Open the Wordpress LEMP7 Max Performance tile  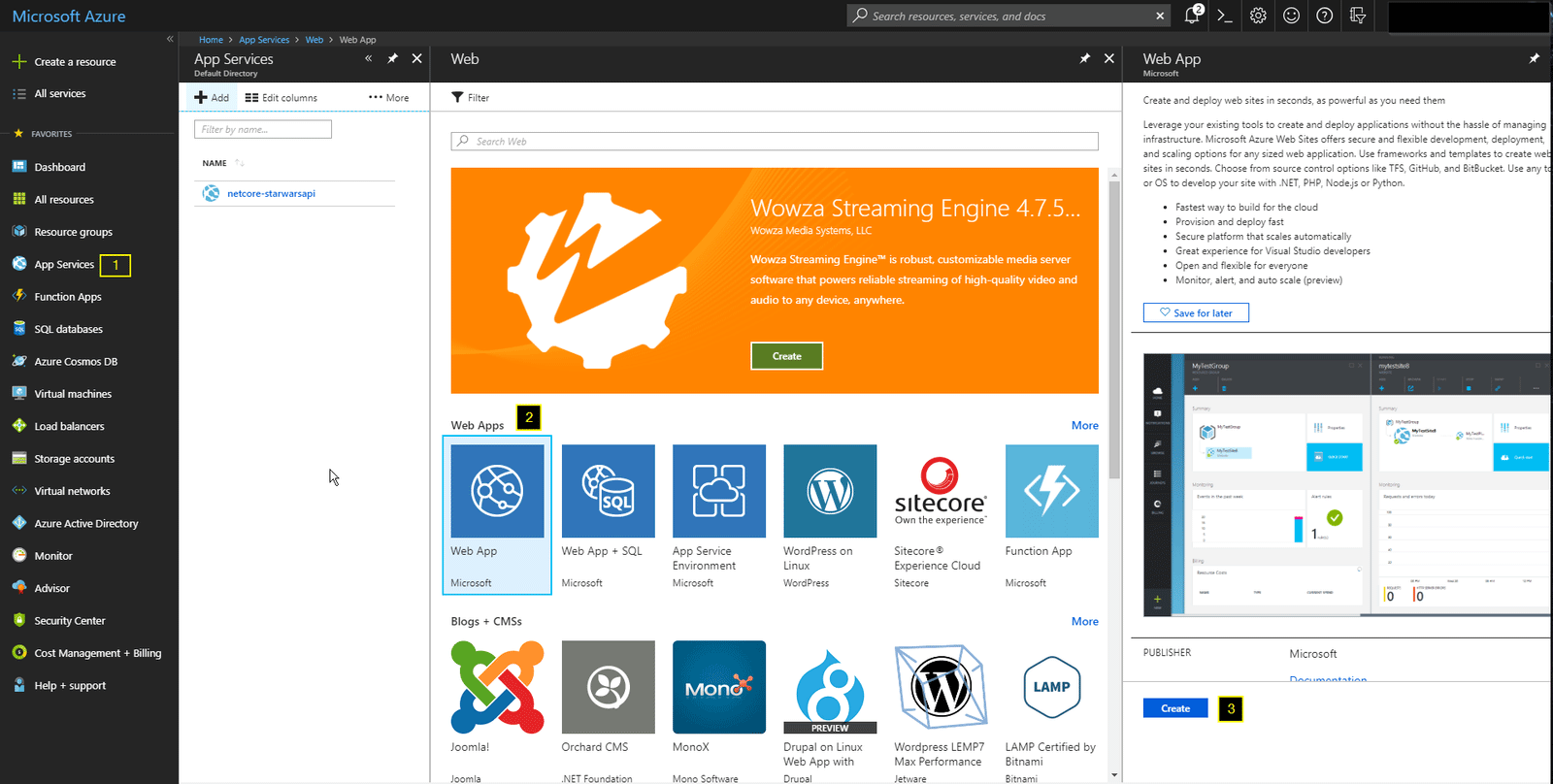[x=941, y=711]
